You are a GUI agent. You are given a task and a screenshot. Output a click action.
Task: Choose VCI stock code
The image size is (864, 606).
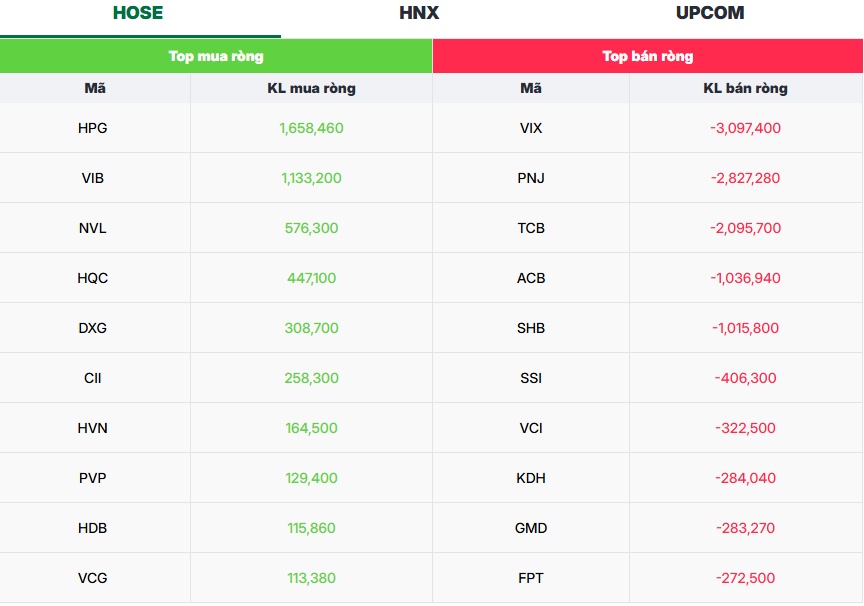tap(531, 428)
